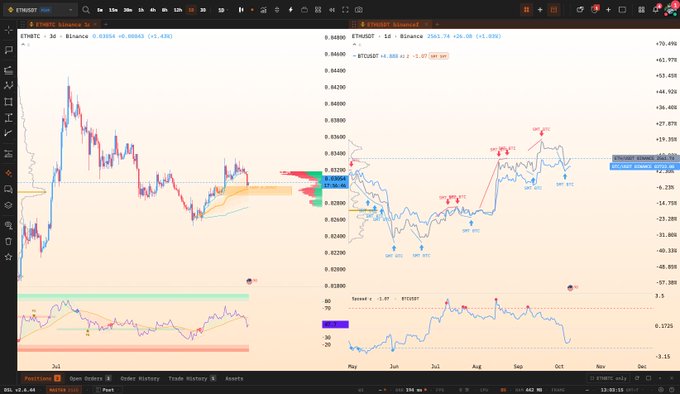The width and height of the screenshot is (680, 394).
Task: Add new layout with first plus icon
Action: [x=540, y=10]
